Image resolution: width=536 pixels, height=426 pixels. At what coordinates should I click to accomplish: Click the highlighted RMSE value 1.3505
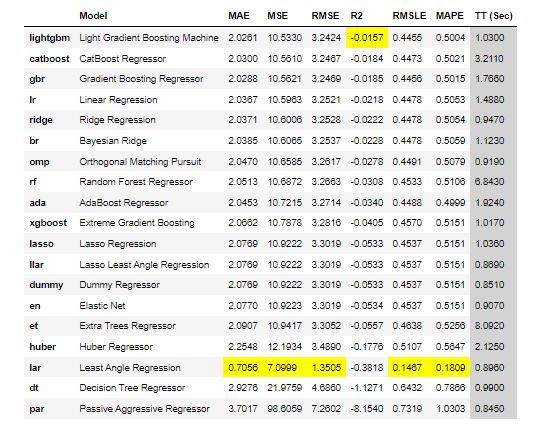click(326, 368)
